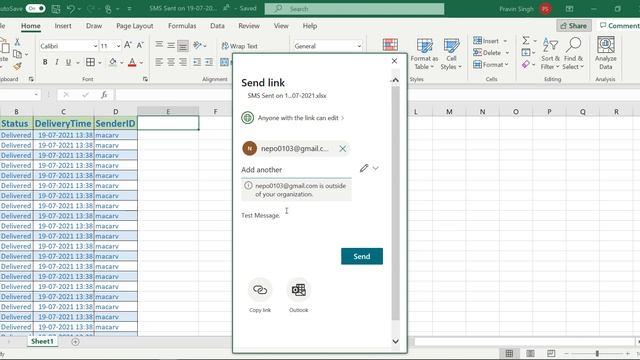Click Wrap Text button

240,46
